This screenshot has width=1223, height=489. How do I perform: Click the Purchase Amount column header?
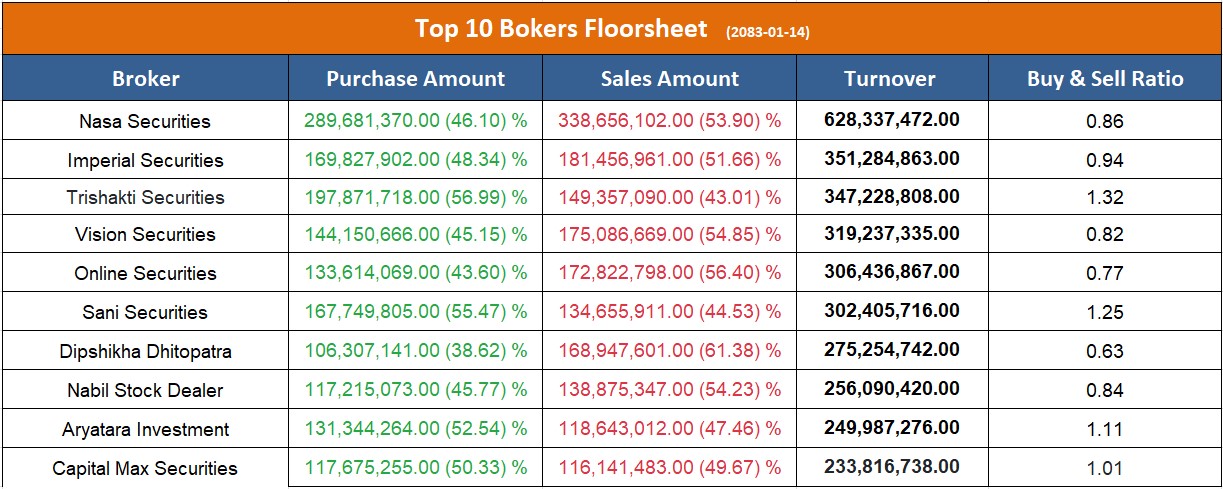[x=415, y=78]
